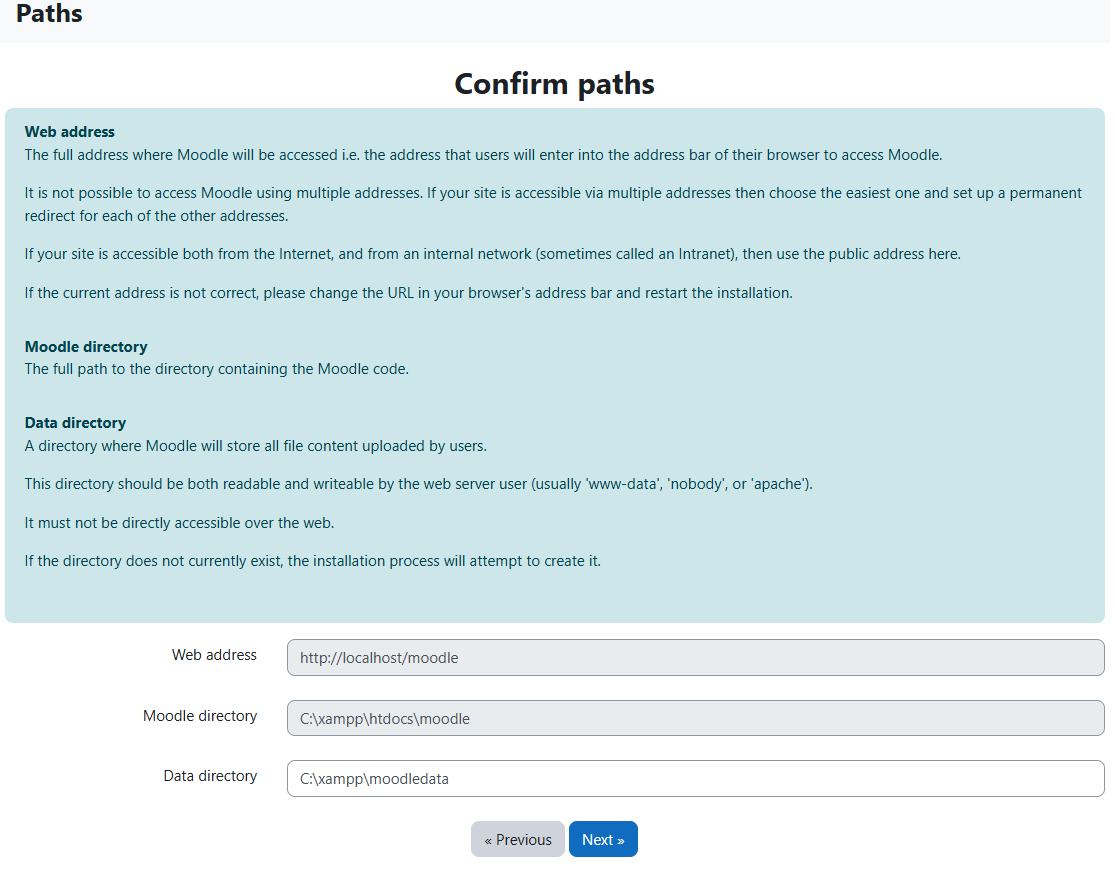1115x869 pixels.
Task: Click the sentence about installation creating the directory
Action: pyautogui.click(x=313, y=561)
